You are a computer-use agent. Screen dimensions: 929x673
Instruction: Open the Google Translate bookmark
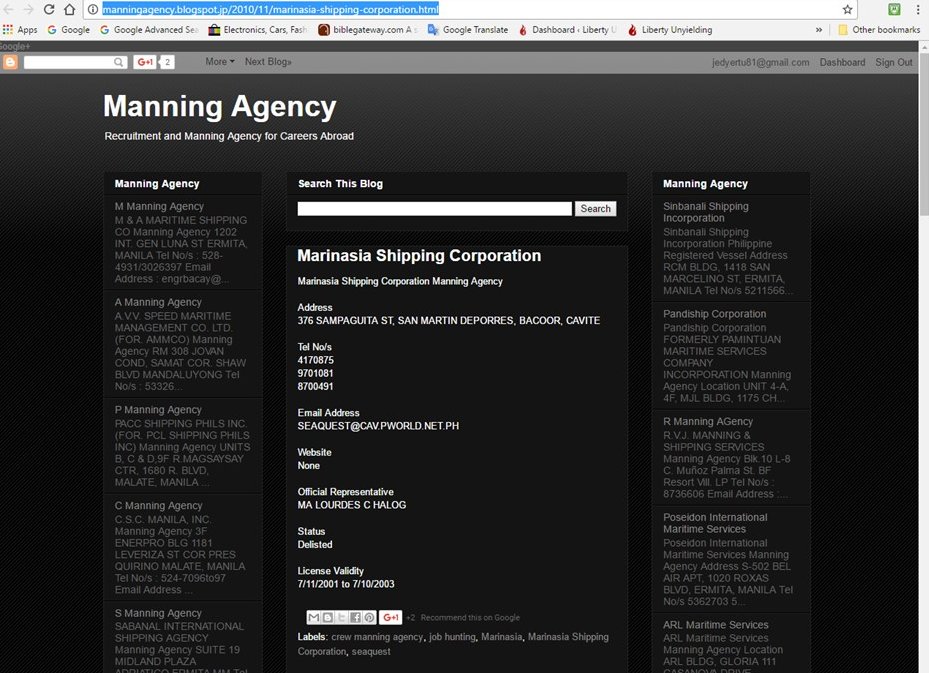pyautogui.click(x=468, y=30)
